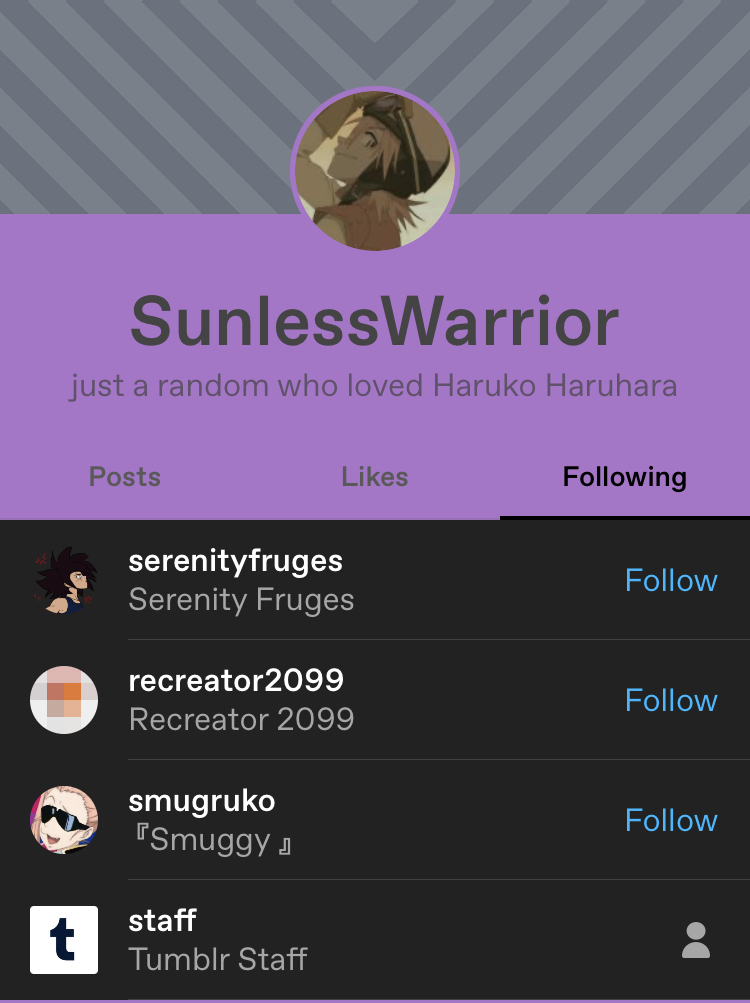
Task: Click the Tumblr staff logo avatar
Action: 64,940
